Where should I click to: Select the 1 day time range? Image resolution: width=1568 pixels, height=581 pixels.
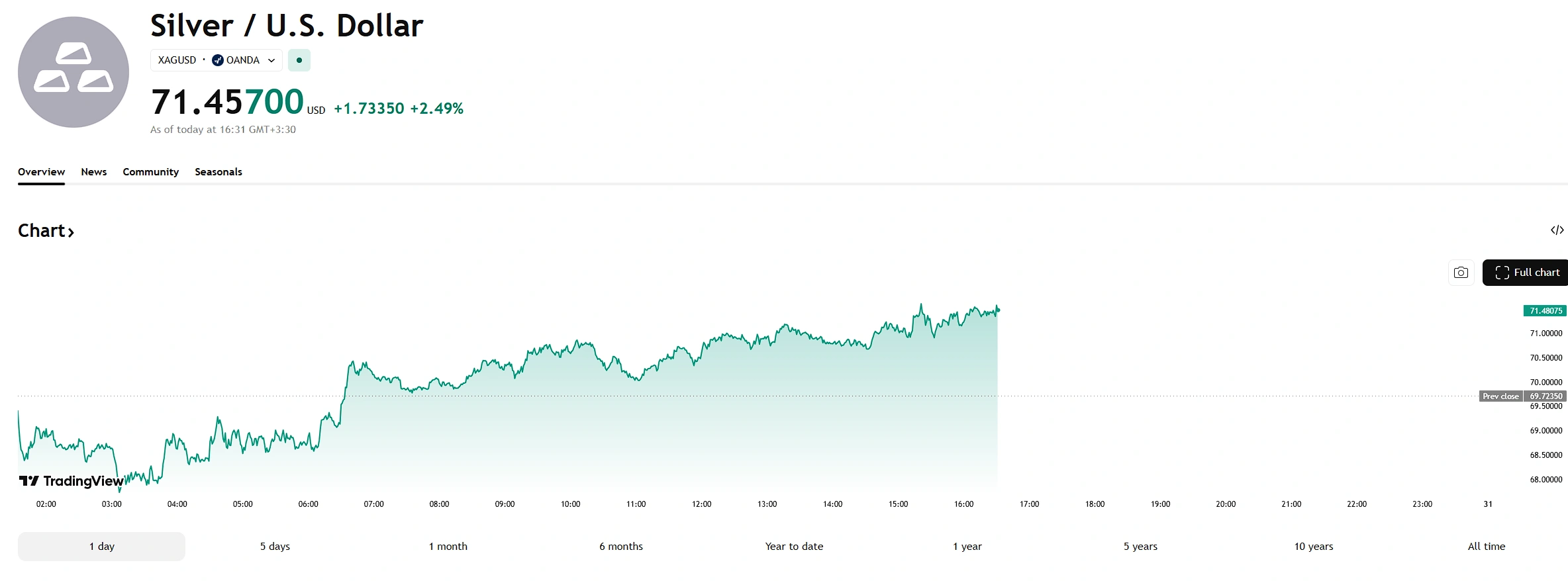[x=101, y=547]
